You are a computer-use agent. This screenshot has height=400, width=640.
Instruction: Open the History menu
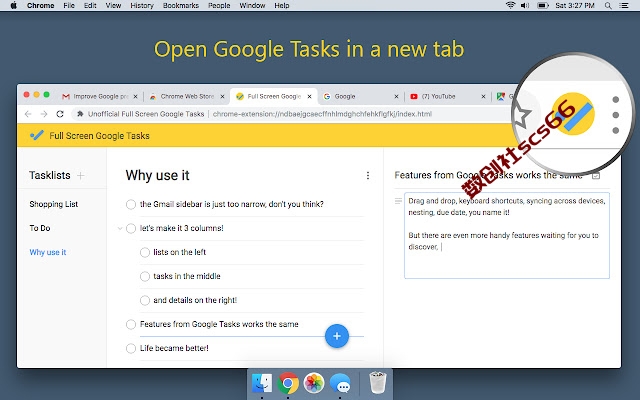tap(142, 5)
